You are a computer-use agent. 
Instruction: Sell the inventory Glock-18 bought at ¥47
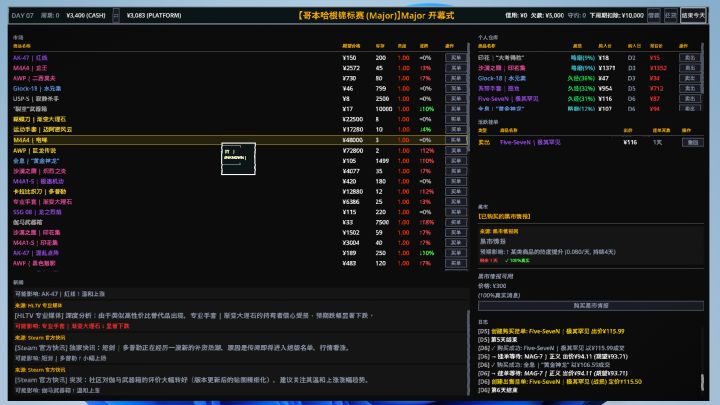690,78
